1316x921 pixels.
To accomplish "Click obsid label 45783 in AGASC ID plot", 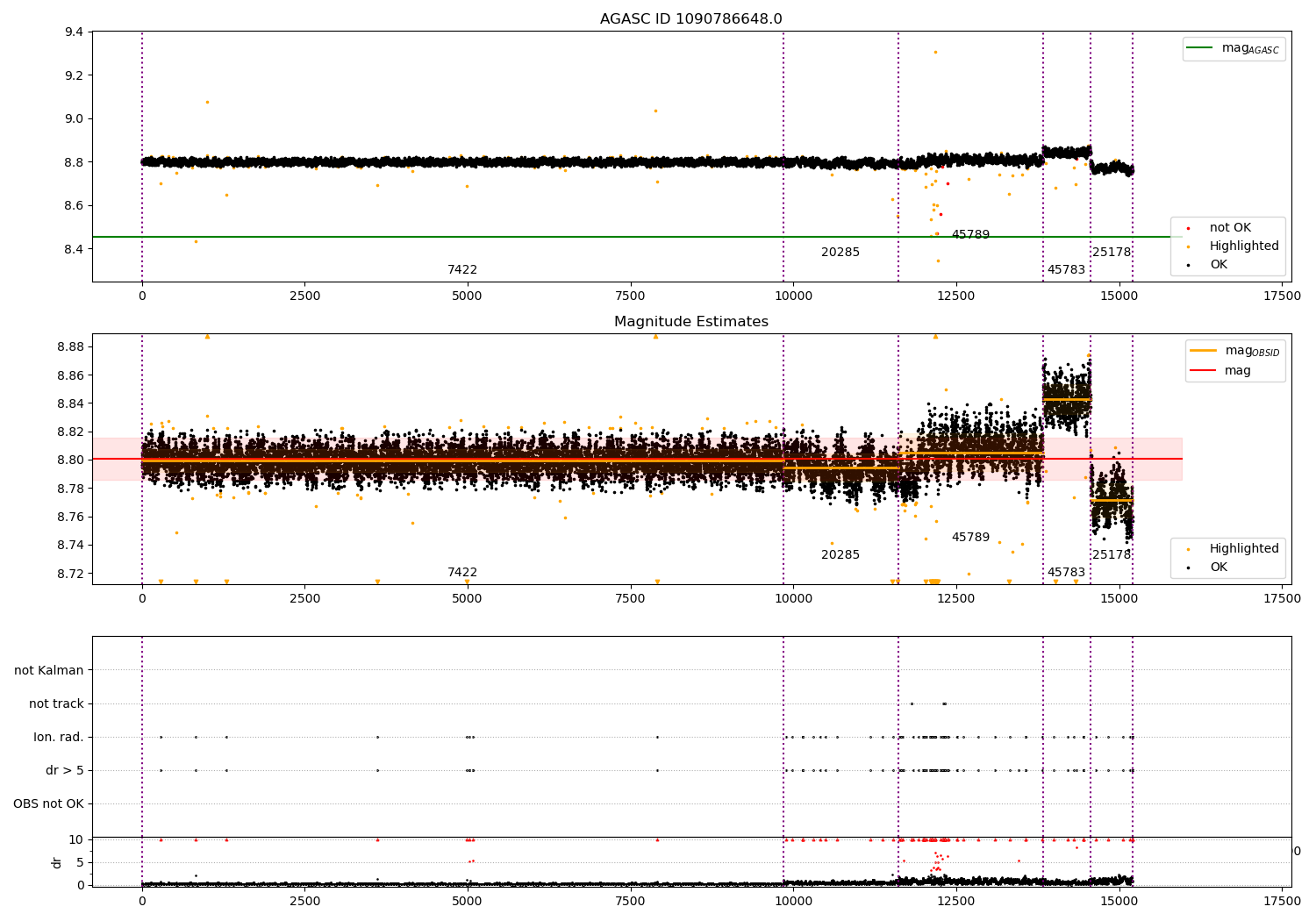I will coord(1066,270).
